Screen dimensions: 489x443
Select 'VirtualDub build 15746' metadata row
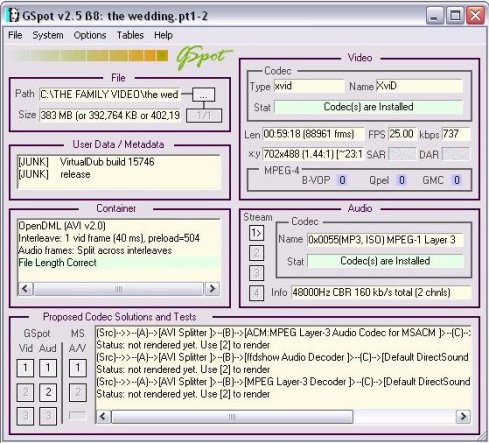(x=119, y=162)
